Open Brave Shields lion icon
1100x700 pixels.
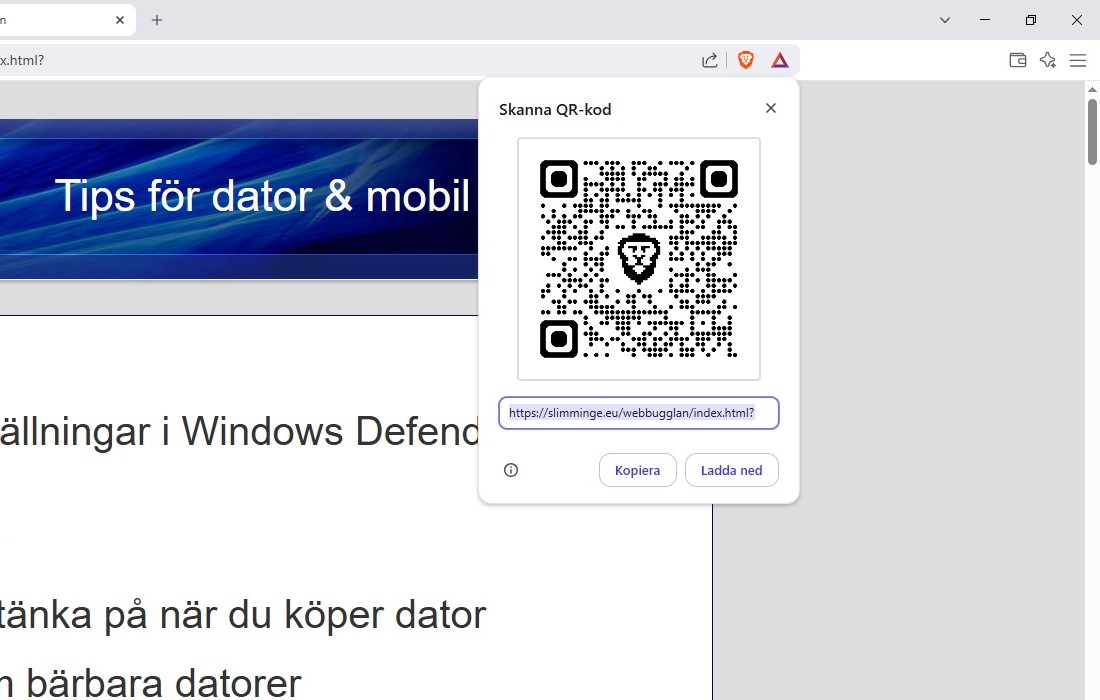pyautogui.click(x=746, y=60)
